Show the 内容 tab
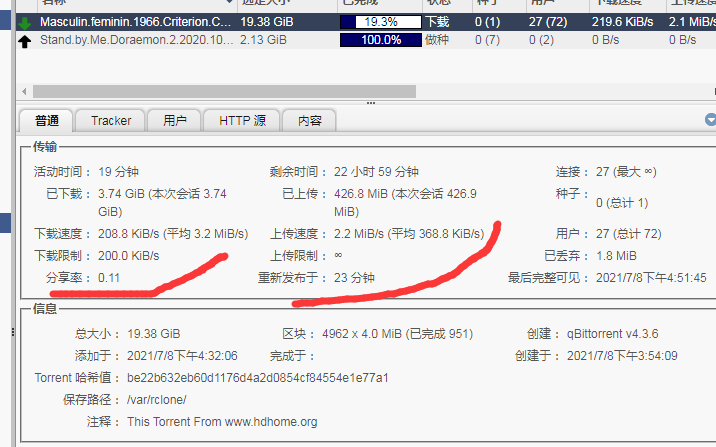This screenshot has width=716, height=447. click(x=309, y=121)
